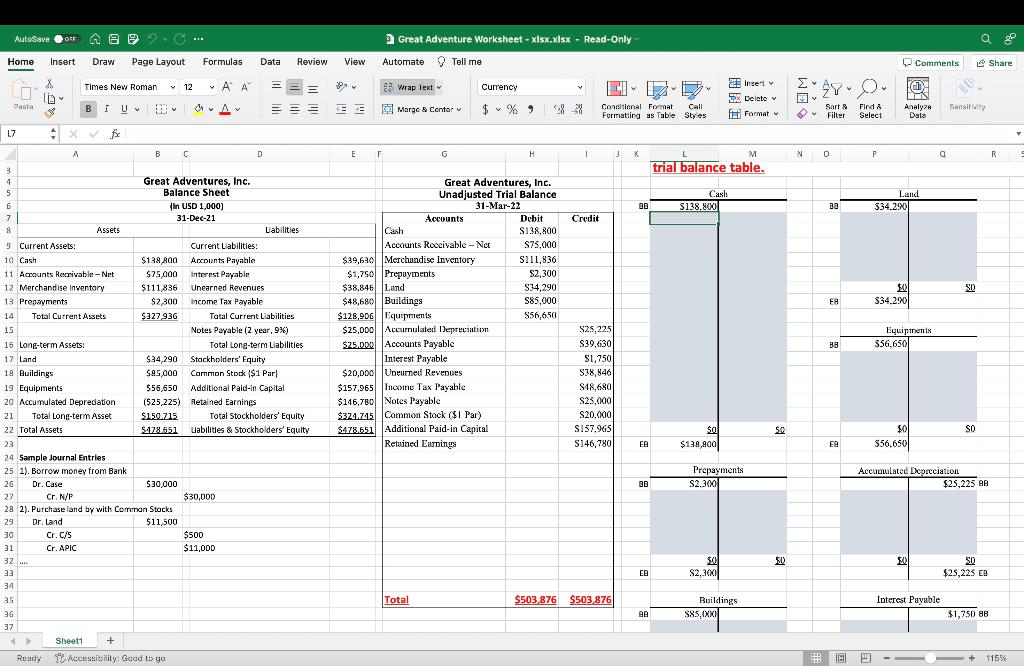Open the search magnifier in title bar

(985, 39)
